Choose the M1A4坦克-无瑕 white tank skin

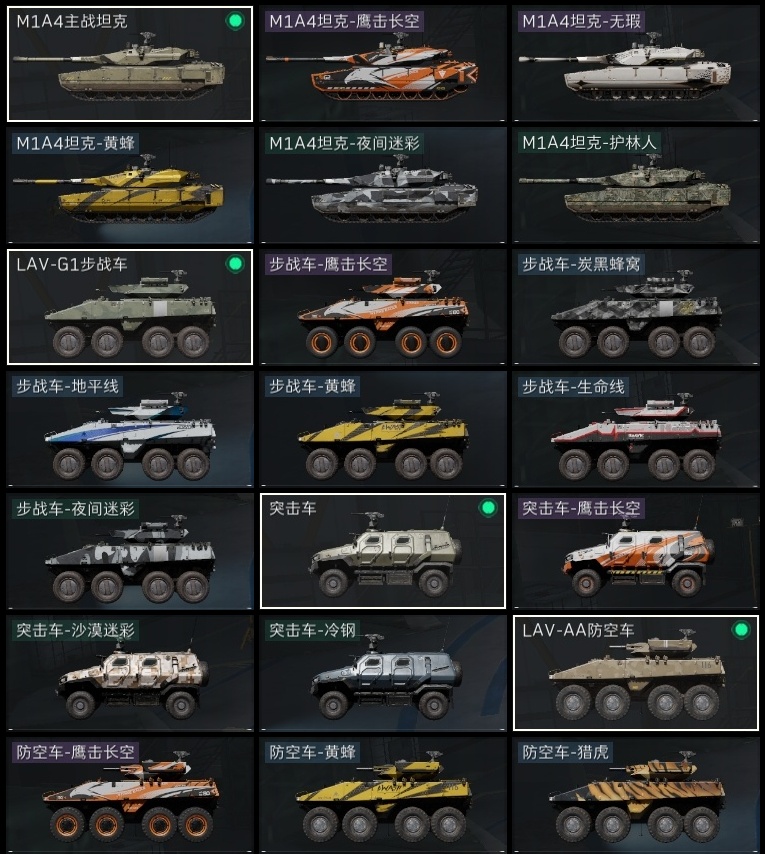tap(636, 64)
